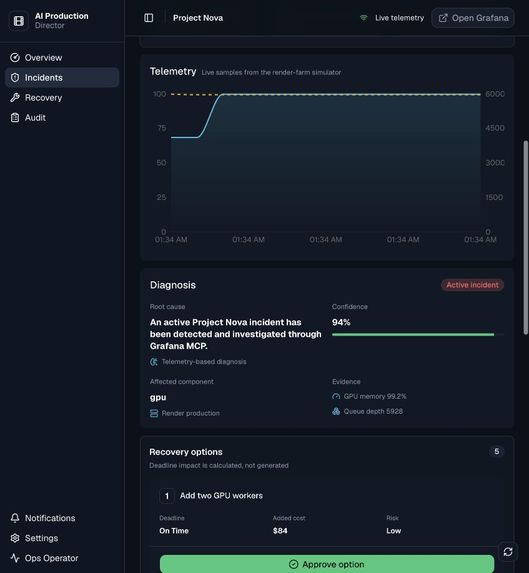The width and height of the screenshot is (529, 573).
Task: Click the check circle icon in Approve option
Action: point(293,564)
